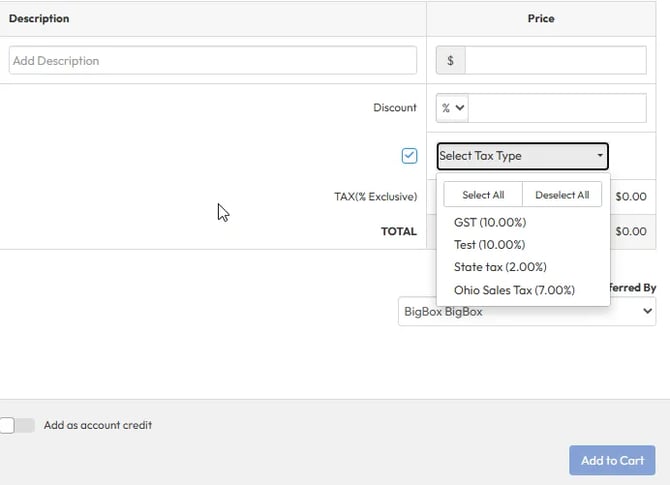Enable the Add as account credit switch

18,425
